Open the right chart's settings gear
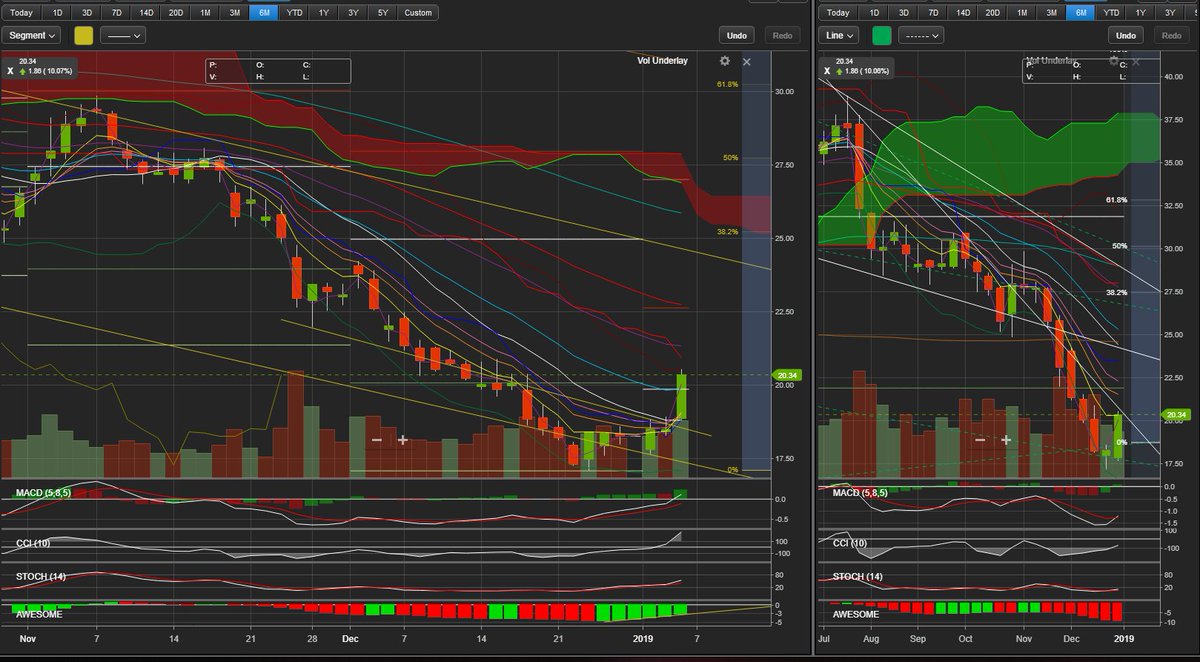 [1113, 61]
